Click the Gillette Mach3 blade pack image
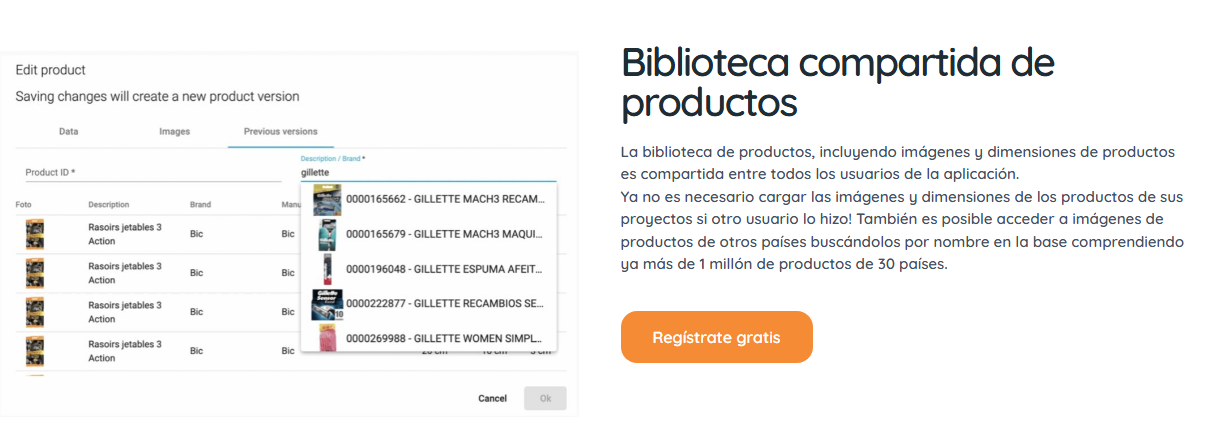Viewport: 1229px width, 431px height. pos(327,199)
